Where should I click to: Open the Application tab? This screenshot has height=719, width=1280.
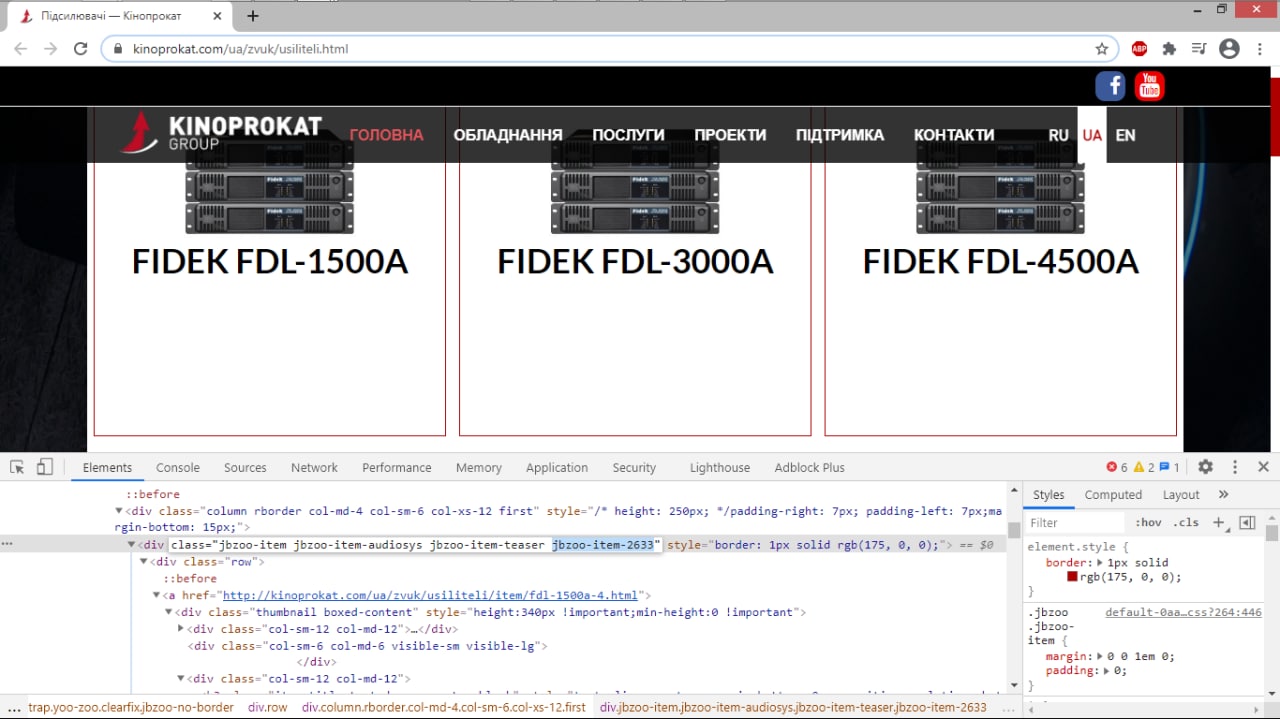[557, 467]
